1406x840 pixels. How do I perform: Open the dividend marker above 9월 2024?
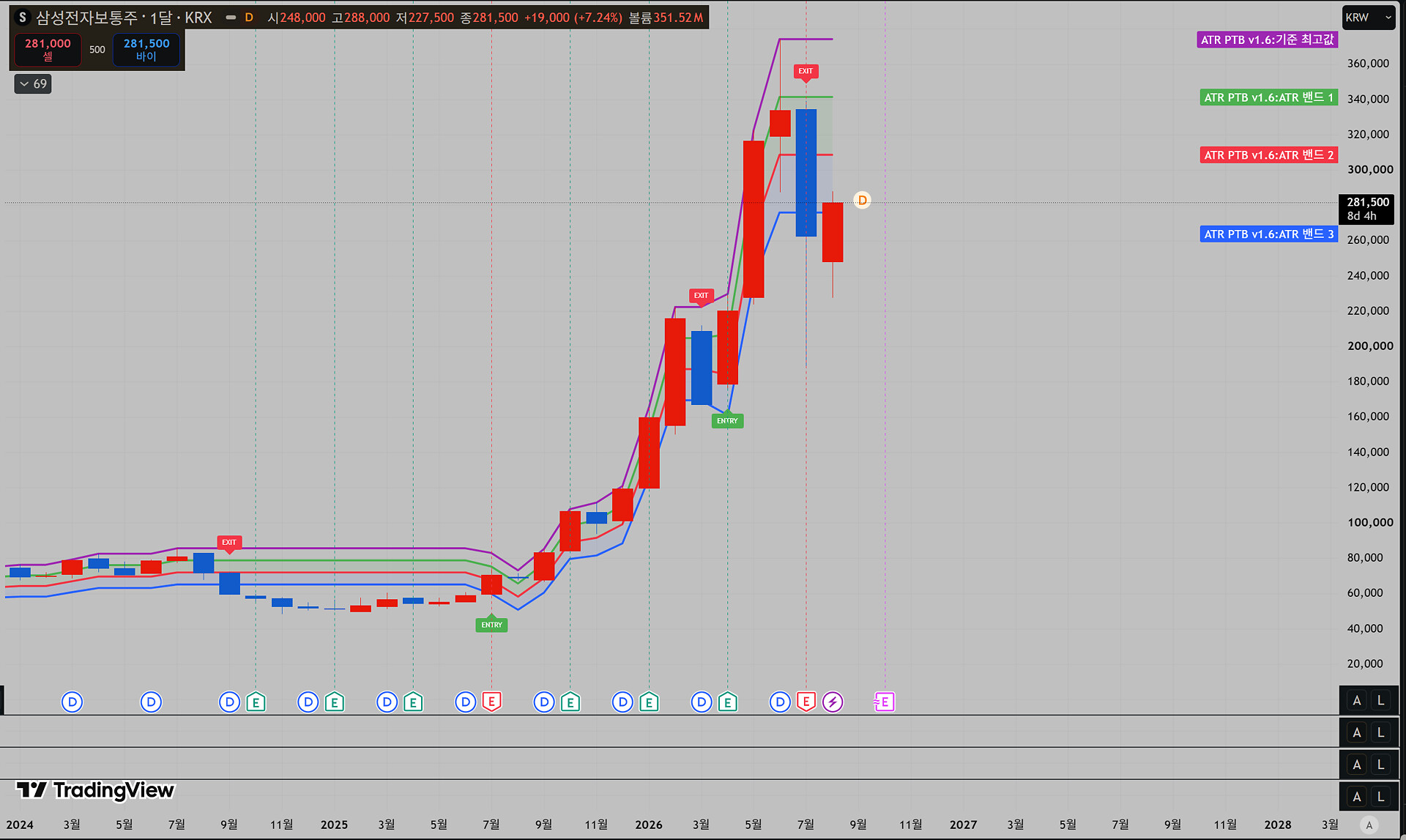coord(229,702)
